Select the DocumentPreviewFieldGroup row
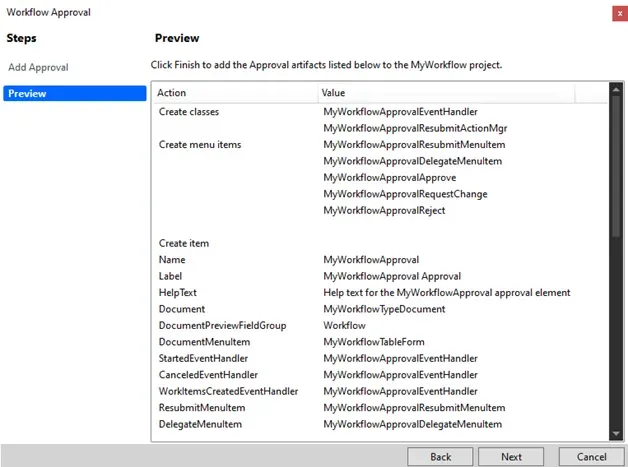This screenshot has height=467, width=628. (x=220, y=326)
